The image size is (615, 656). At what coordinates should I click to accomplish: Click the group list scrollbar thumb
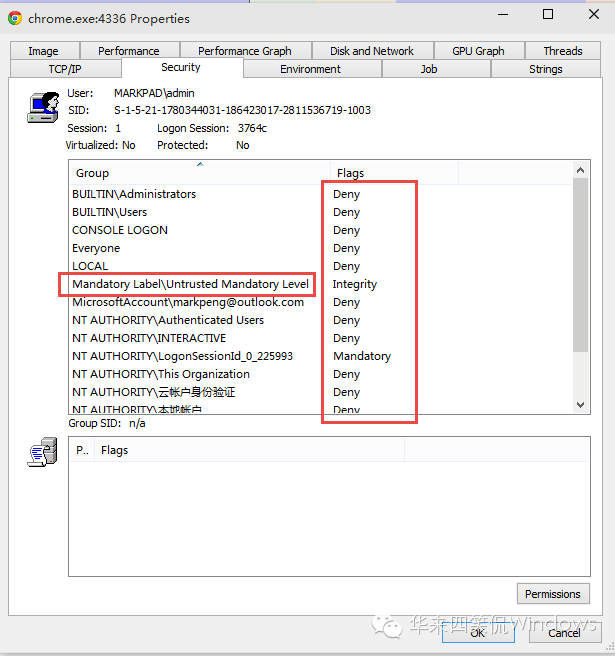click(x=580, y=265)
